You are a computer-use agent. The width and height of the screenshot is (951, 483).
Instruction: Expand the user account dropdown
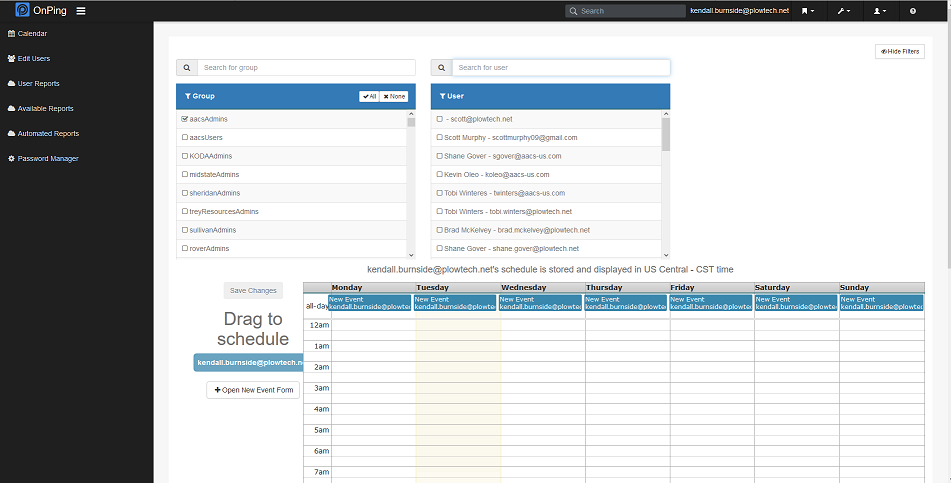(x=880, y=11)
